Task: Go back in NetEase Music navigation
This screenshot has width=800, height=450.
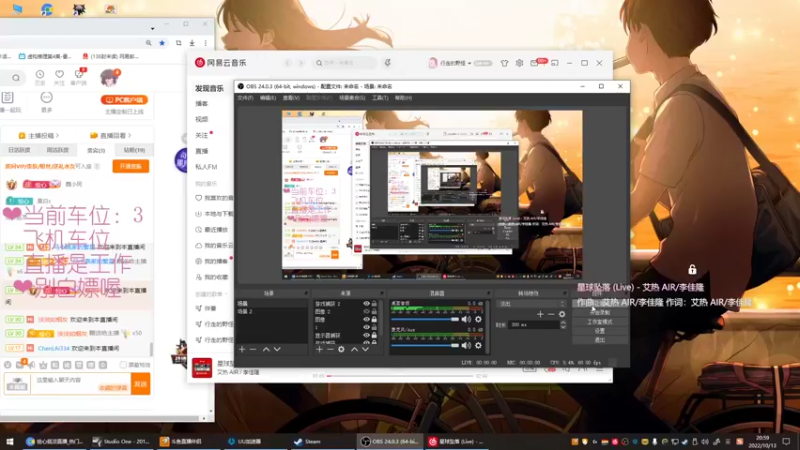Action: click(x=288, y=63)
